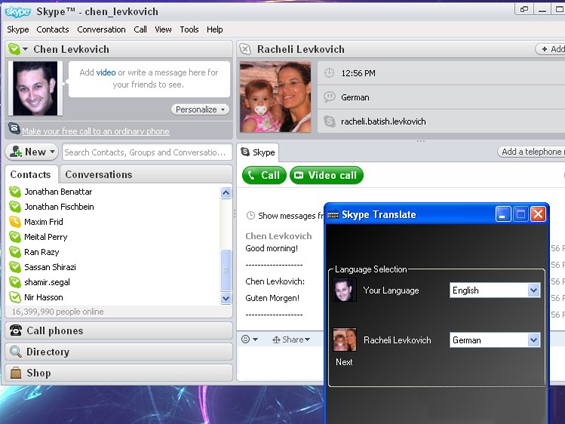Follow Make your free call link
565x424 pixels.
[95, 131]
